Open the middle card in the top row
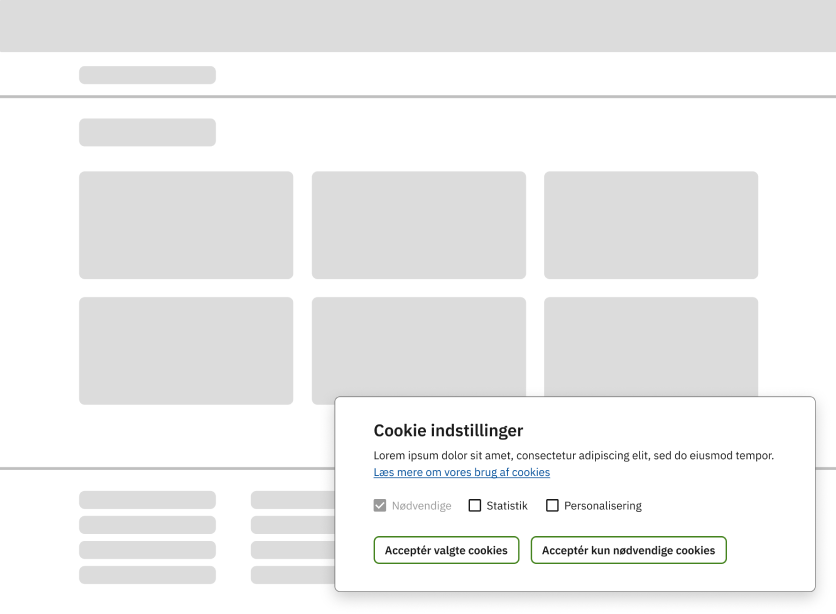 point(418,225)
